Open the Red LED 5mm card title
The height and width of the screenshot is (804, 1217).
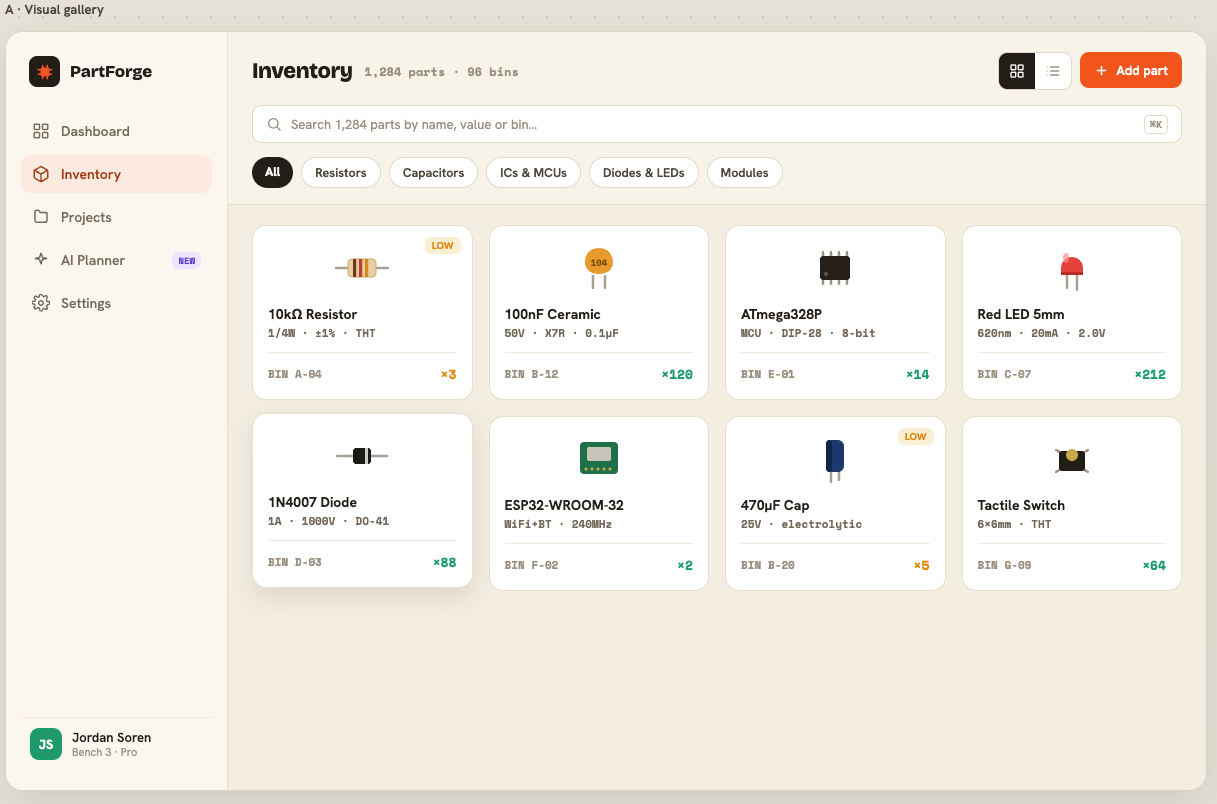click(x=1020, y=314)
